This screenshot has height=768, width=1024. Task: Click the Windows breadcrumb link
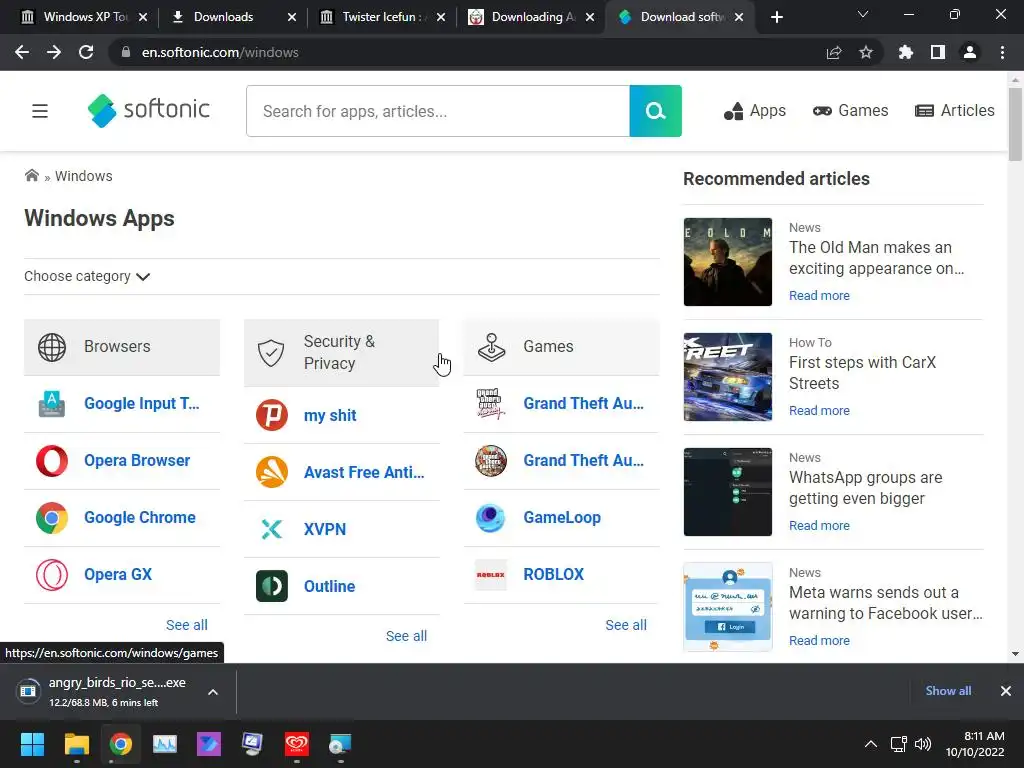click(x=84, y=176)
